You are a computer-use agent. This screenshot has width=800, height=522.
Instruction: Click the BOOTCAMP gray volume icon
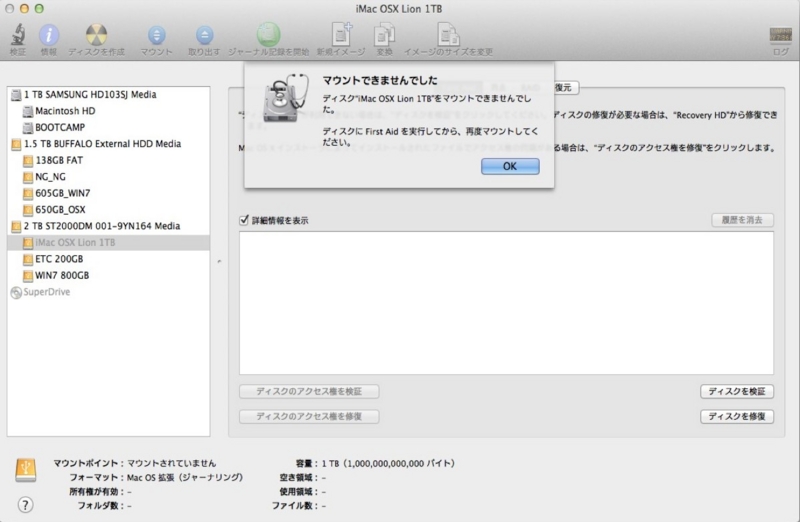pos(28,128)
